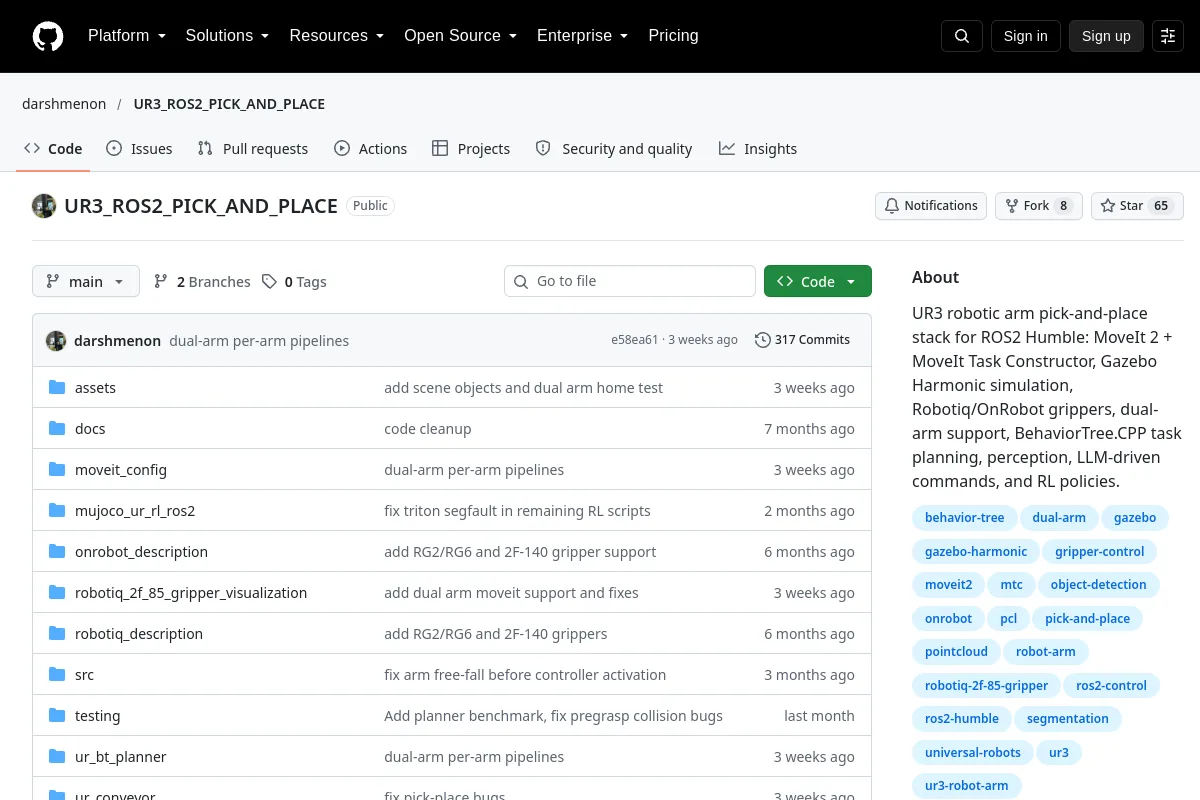Open the GitHub homepage logo
This screenshot has width=1200, height=800.
tap(48, 36)
